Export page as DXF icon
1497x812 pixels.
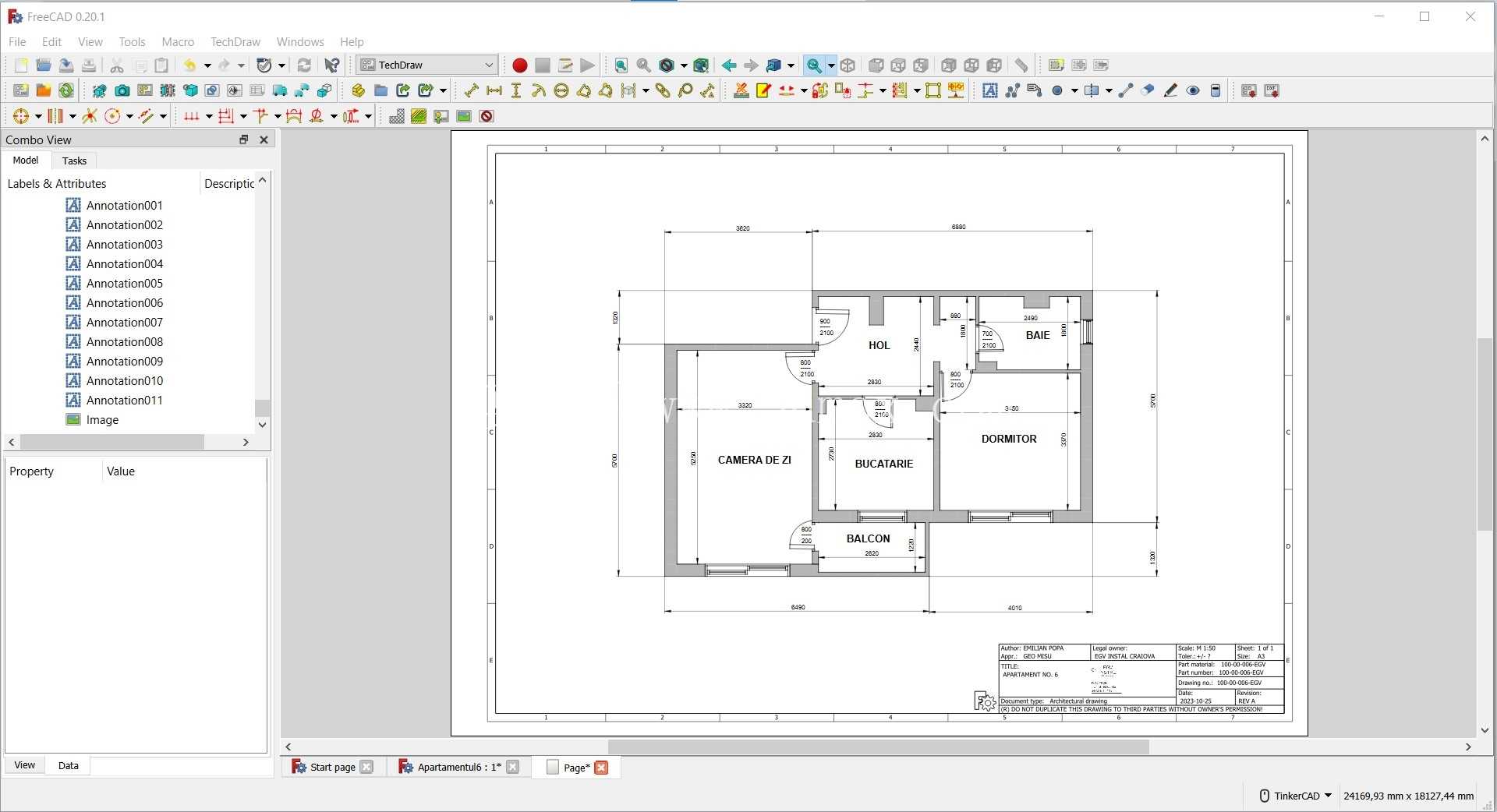1272,90
